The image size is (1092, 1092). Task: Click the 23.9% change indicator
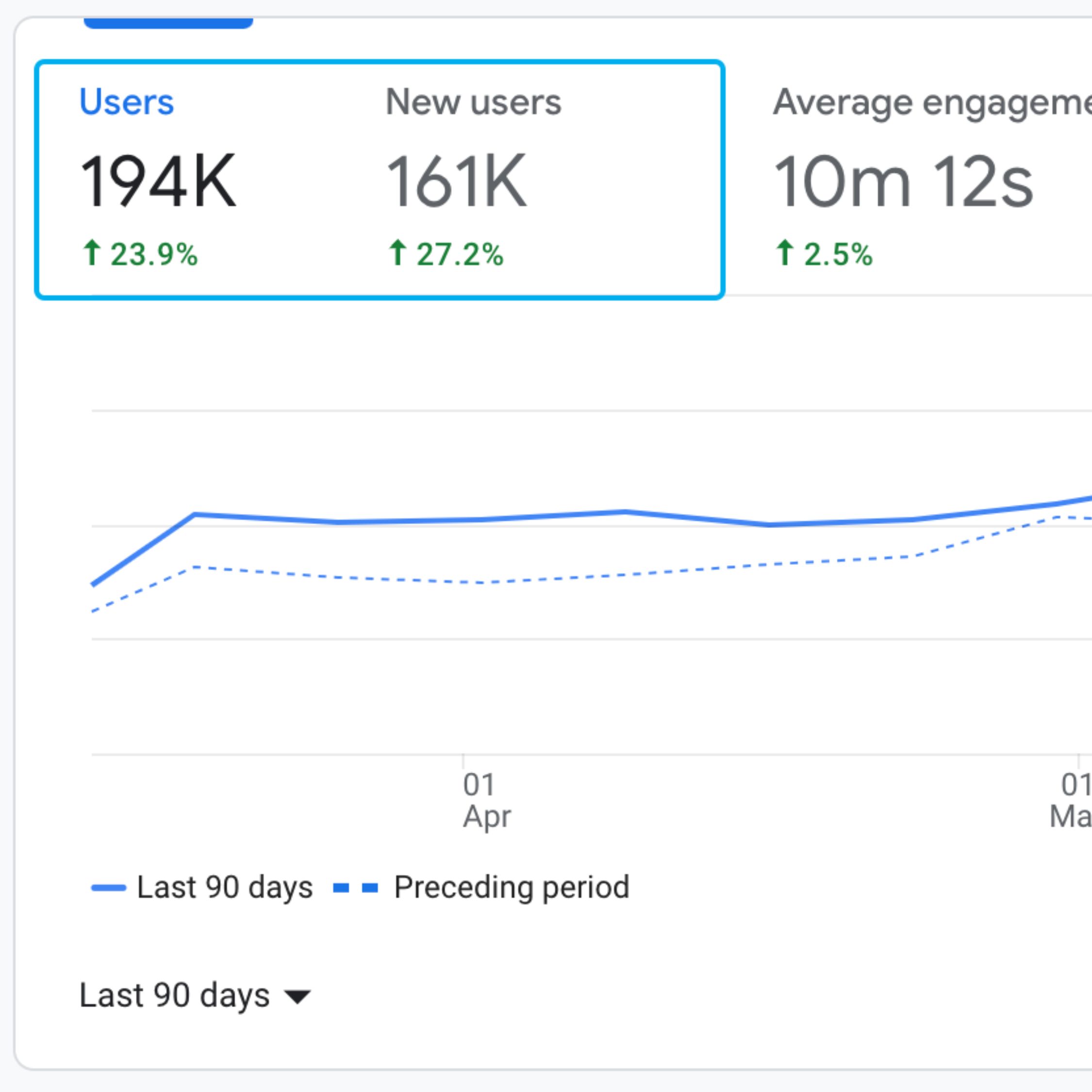pos(154,254)
